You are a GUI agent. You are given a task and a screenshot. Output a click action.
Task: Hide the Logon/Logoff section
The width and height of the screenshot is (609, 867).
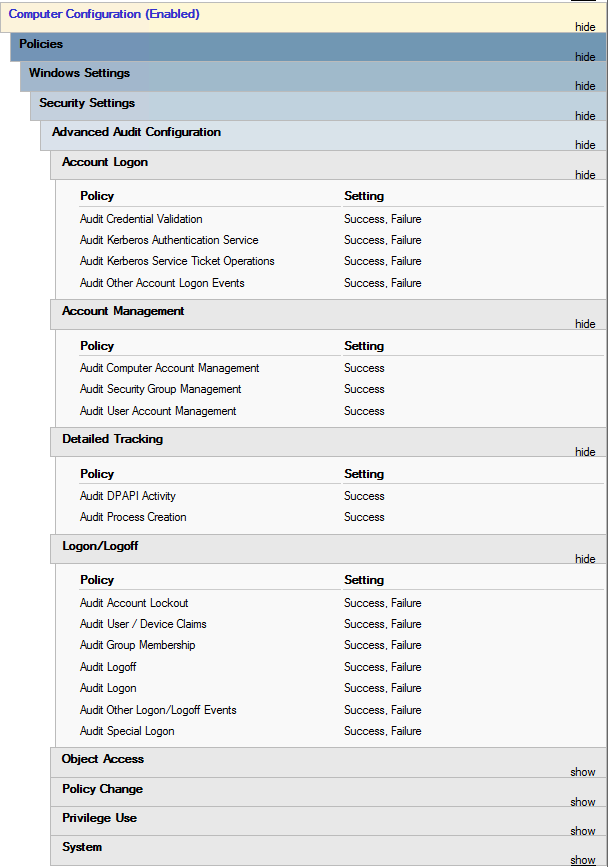click(x=585, y=559)
